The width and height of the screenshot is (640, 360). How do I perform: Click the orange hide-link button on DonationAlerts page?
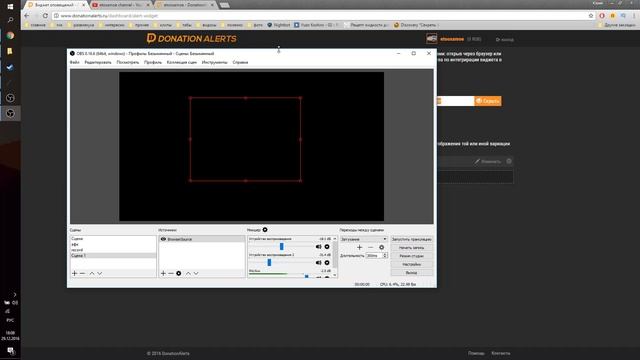(488, 101)
